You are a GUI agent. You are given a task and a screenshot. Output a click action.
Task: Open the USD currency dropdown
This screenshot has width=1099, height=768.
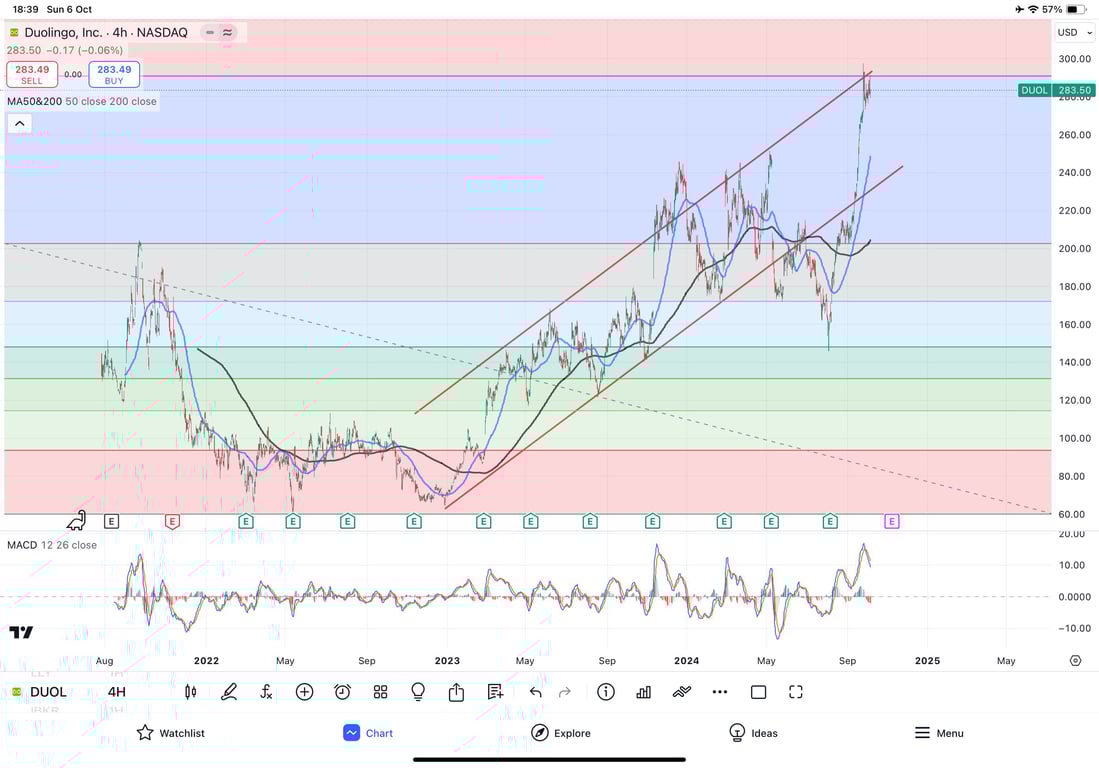pyautogui.click(x=1074, y=32)
